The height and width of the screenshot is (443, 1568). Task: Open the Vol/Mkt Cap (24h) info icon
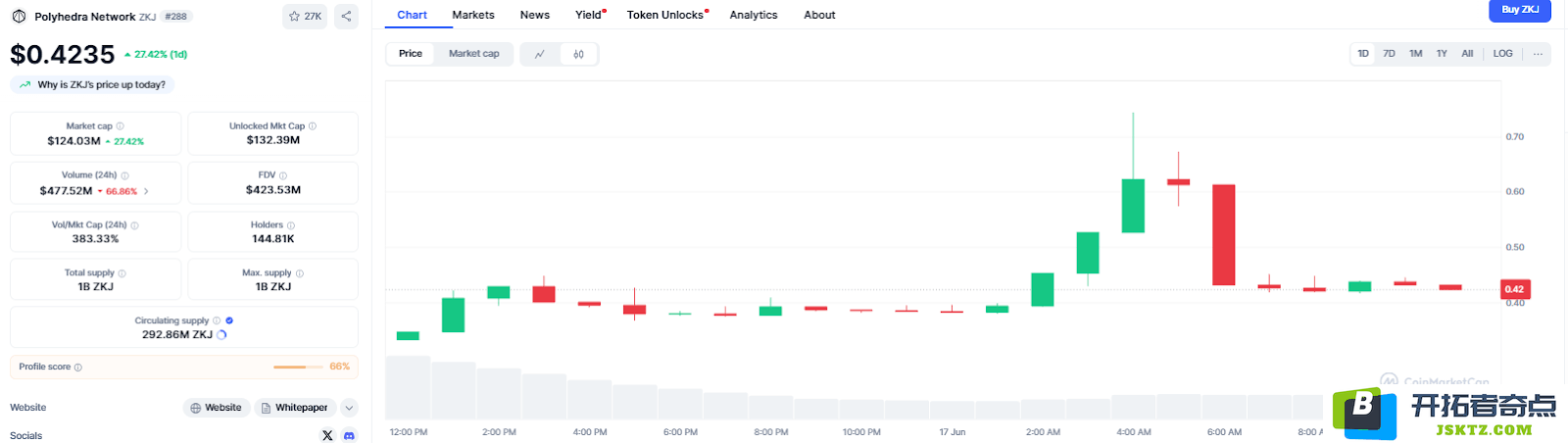[x=134, y=225]
